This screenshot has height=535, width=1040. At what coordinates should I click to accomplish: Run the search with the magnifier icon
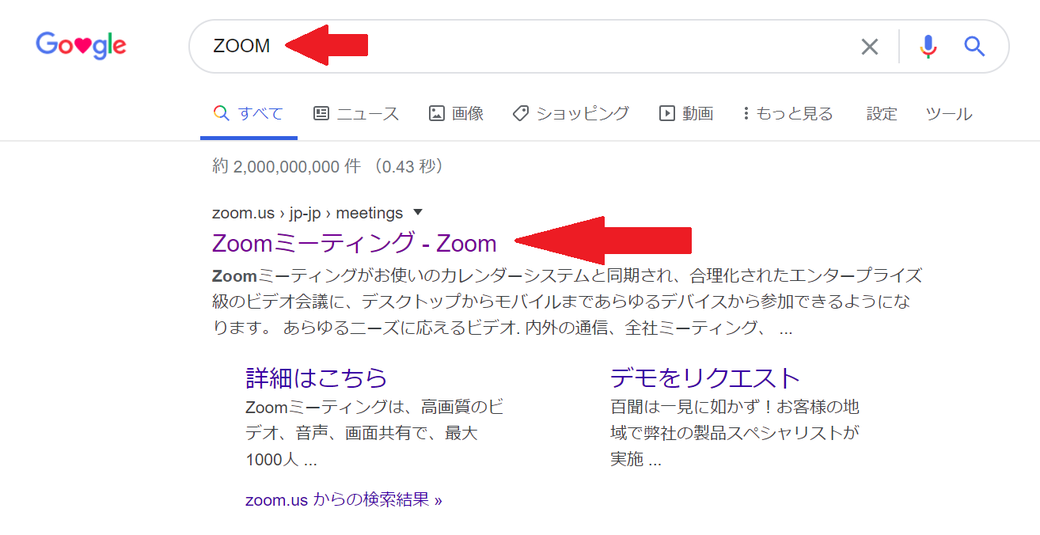tap(974, 46)
